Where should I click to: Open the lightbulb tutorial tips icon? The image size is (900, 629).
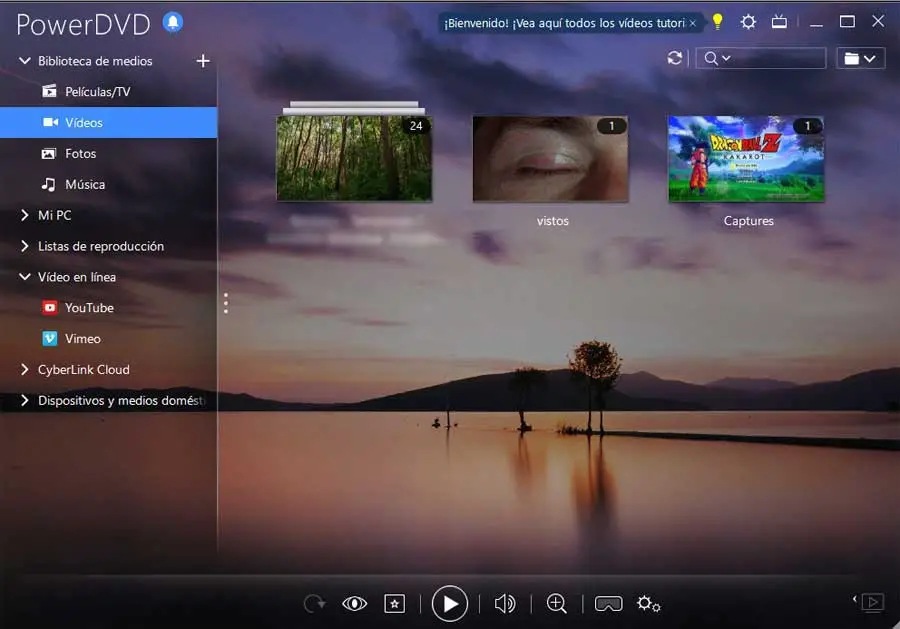717,22
